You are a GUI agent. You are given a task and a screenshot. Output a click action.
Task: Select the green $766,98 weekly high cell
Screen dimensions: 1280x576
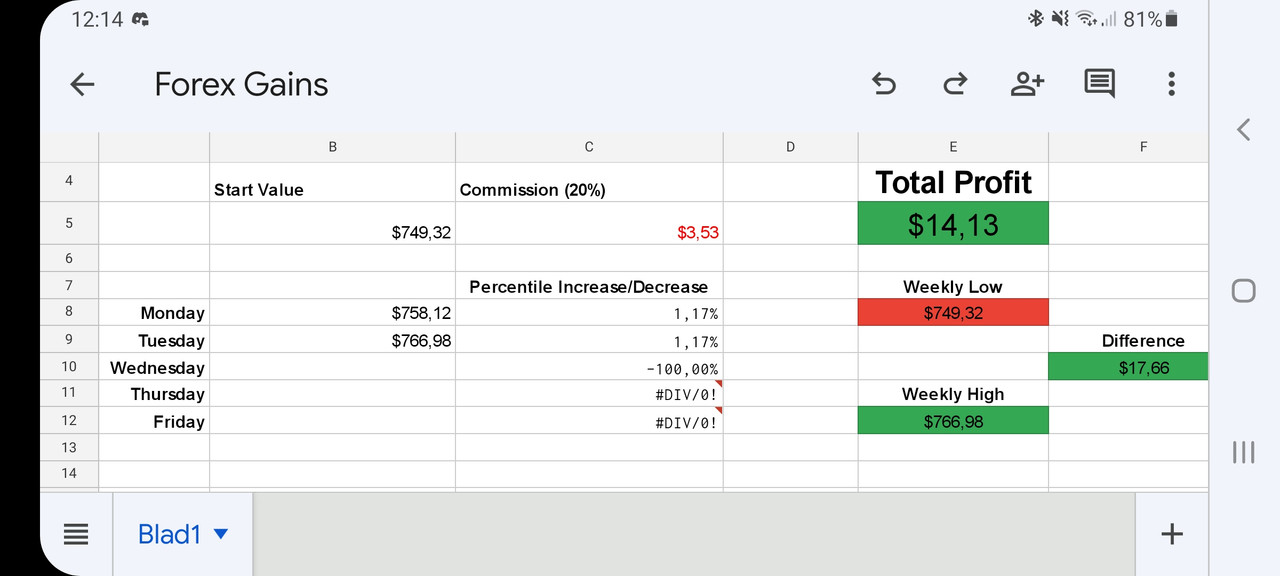pyautogui.click(x=953, y=420)
